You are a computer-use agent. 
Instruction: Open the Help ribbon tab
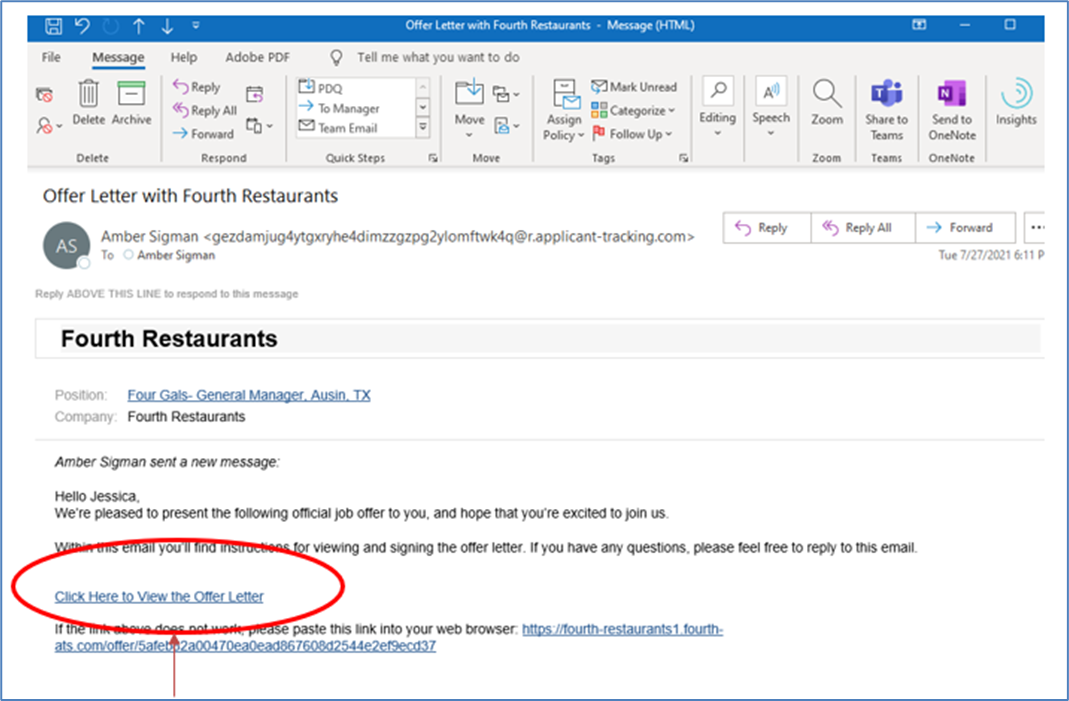tap(183, 57)
